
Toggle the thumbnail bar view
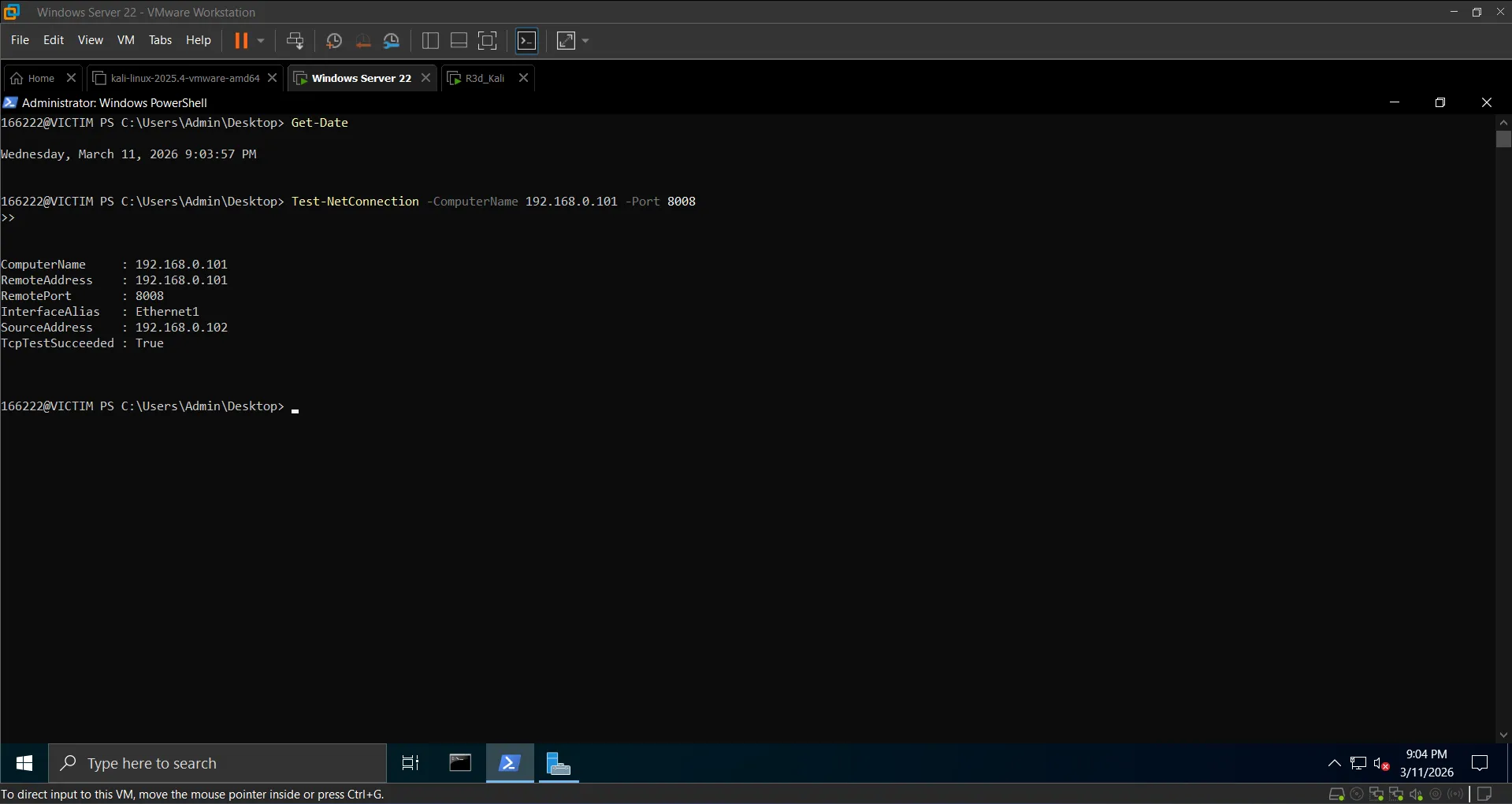[459, 40]
